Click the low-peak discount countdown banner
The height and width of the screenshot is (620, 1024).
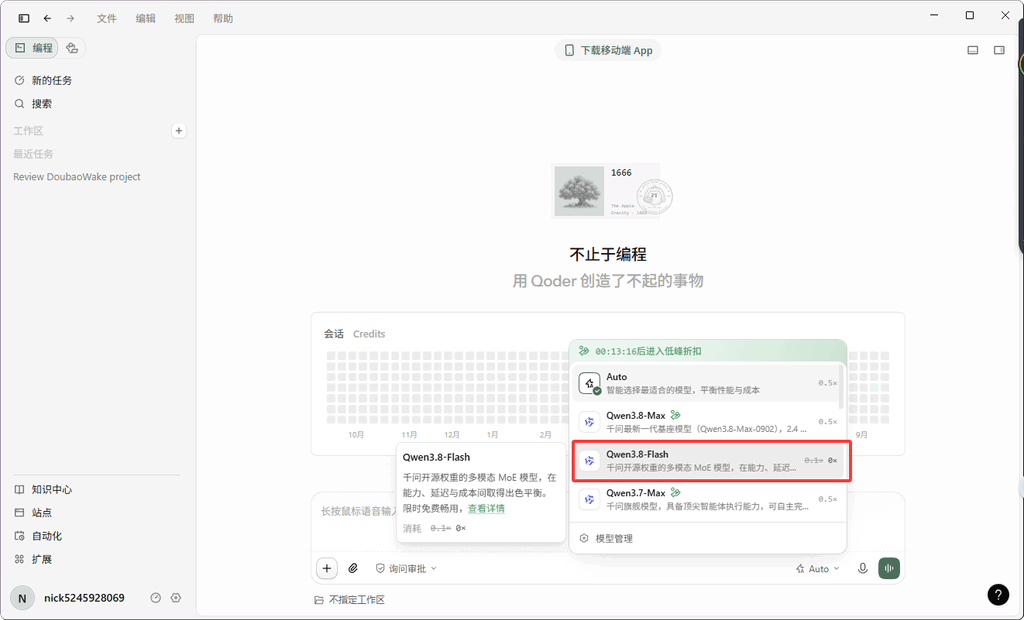(708, 351)
